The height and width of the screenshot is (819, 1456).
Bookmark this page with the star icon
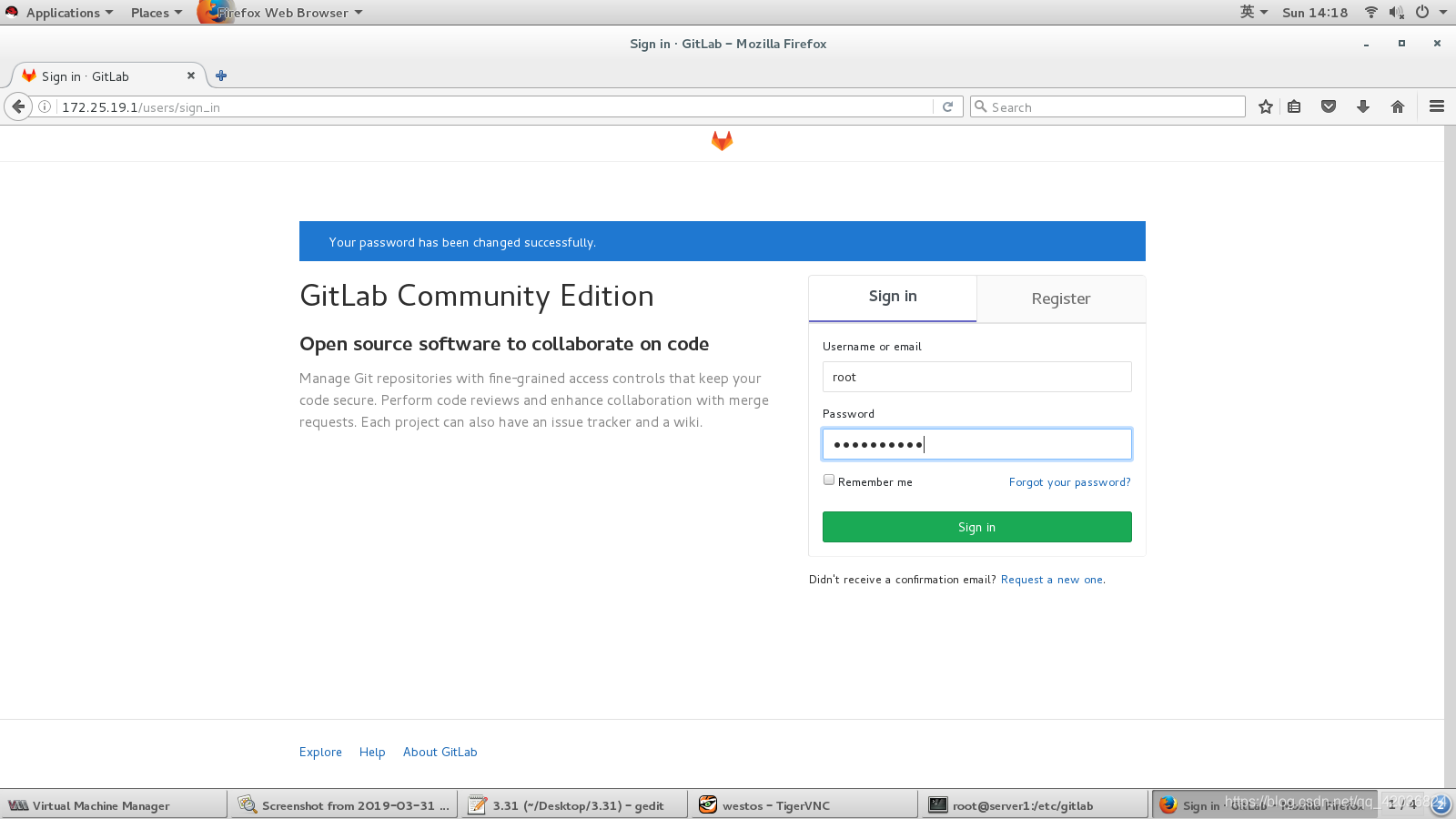tap(1265, 106)
